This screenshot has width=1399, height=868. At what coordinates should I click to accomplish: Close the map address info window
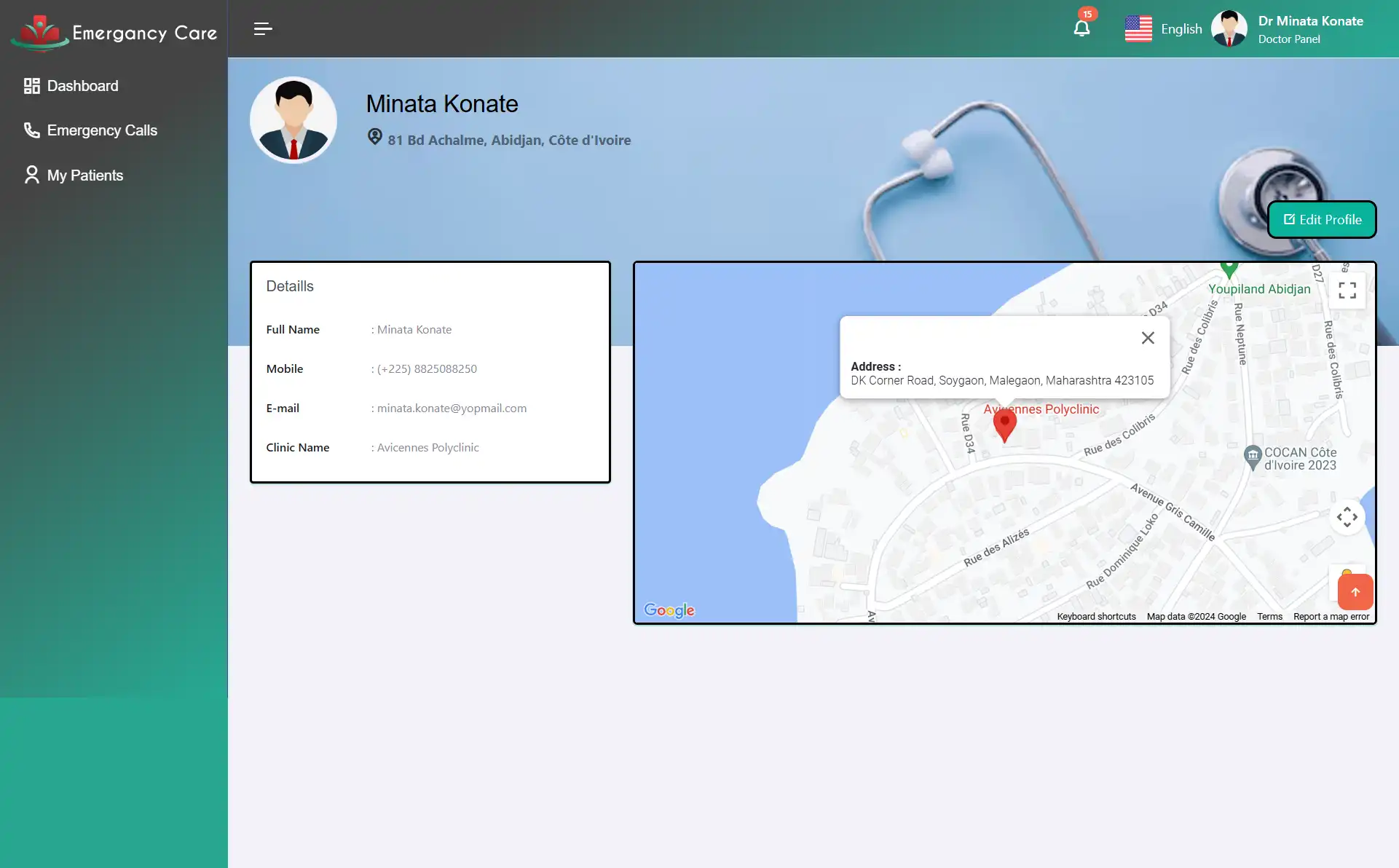[x=1148, y=337]
